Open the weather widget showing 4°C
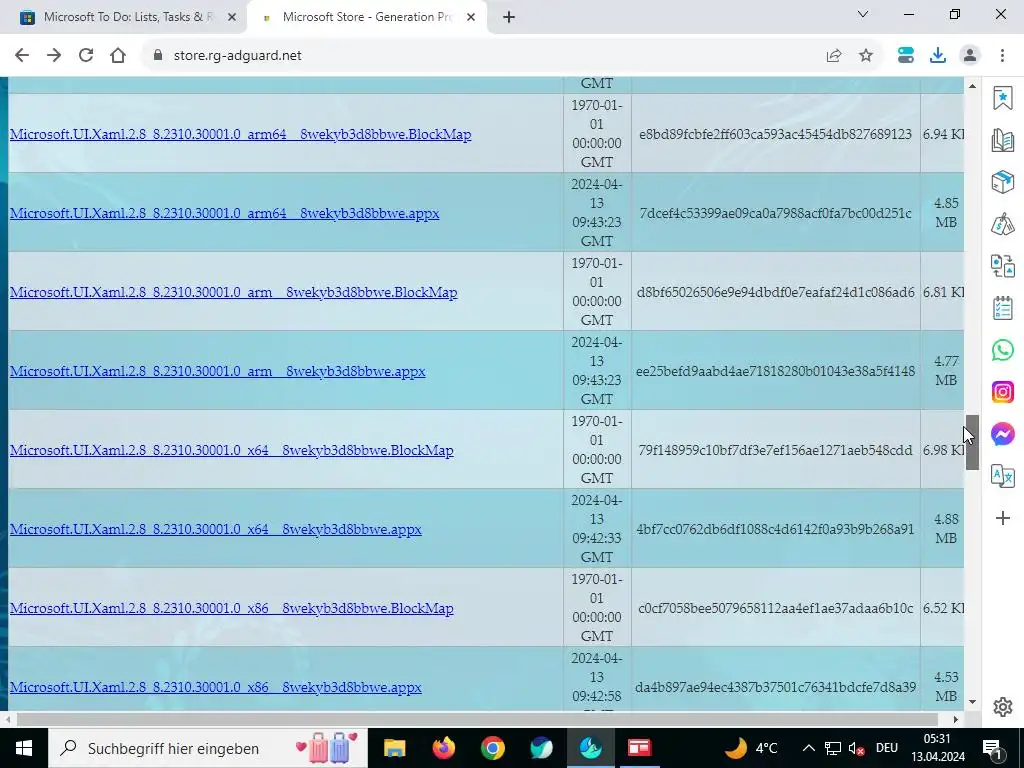Image resolution: width=1024 pixels, height=768 pixels. click(x=751, y=748)
